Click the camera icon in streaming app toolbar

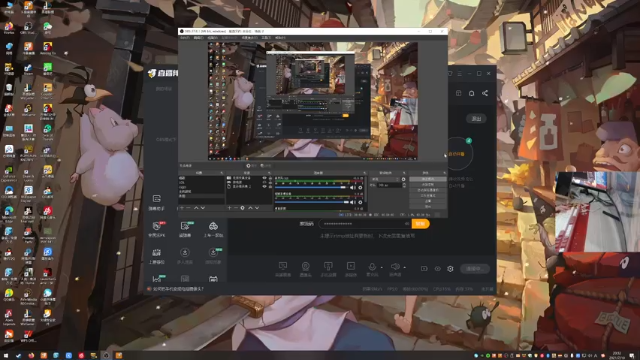pos(305,267)
